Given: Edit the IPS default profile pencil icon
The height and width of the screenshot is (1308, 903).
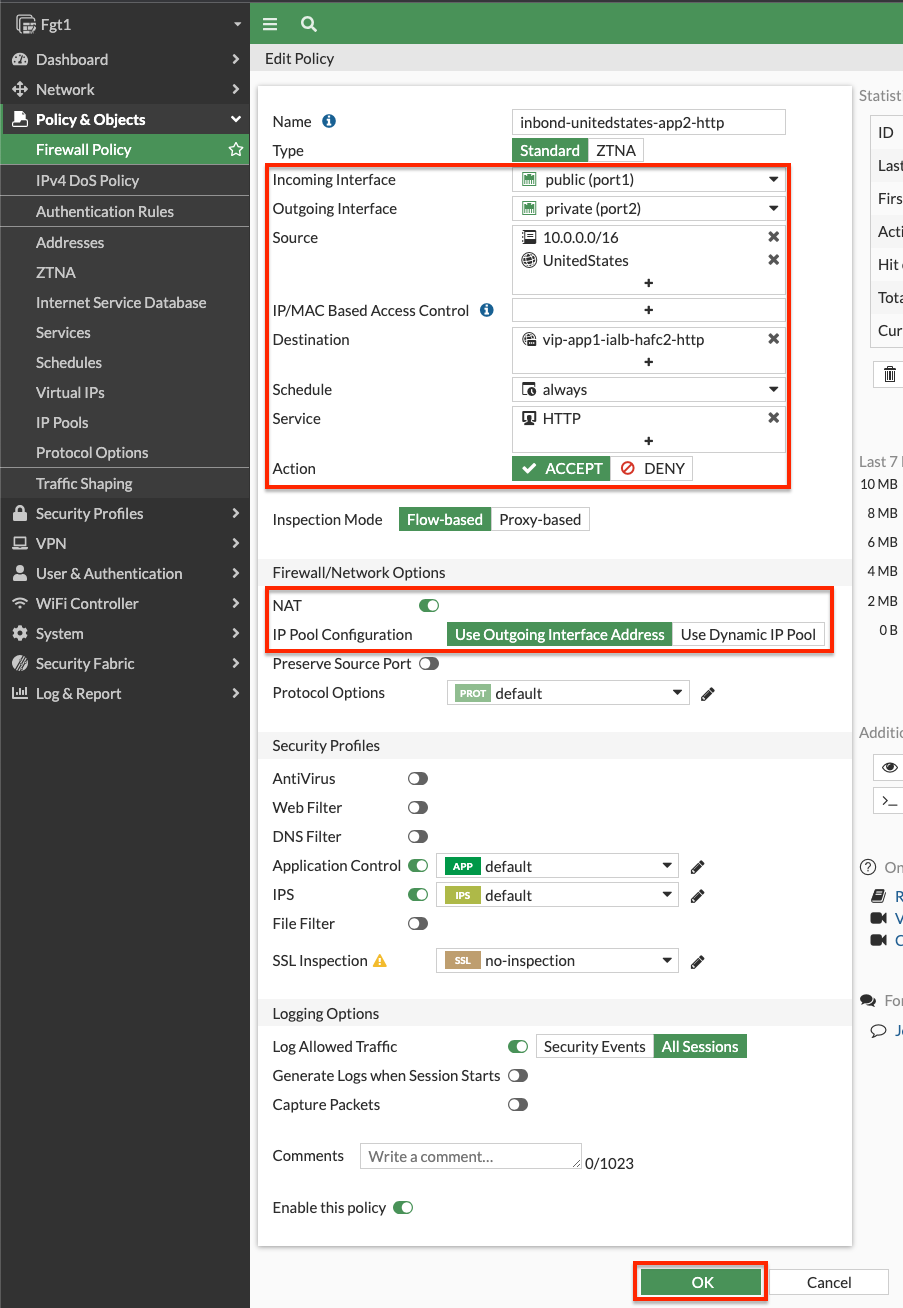Looking at the screenshot, I should pos(698,896).
